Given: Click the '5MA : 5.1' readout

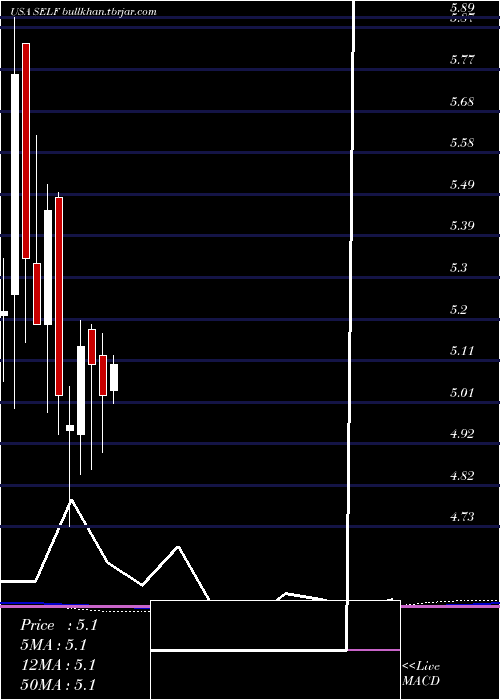Looking at the screenshot, I should (54, 645).
